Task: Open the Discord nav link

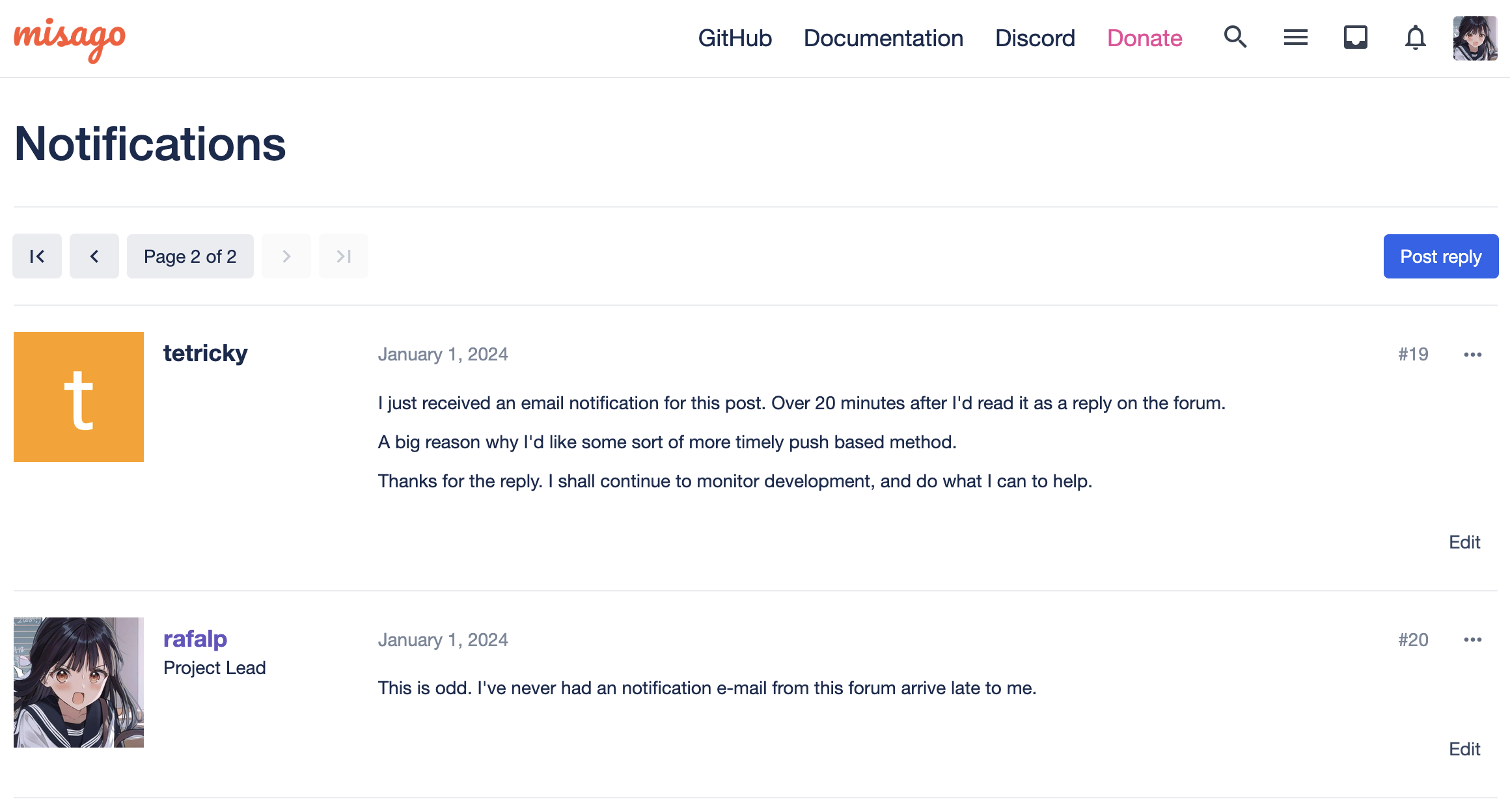Action: pyautogui.click(x=1035, y=38)
